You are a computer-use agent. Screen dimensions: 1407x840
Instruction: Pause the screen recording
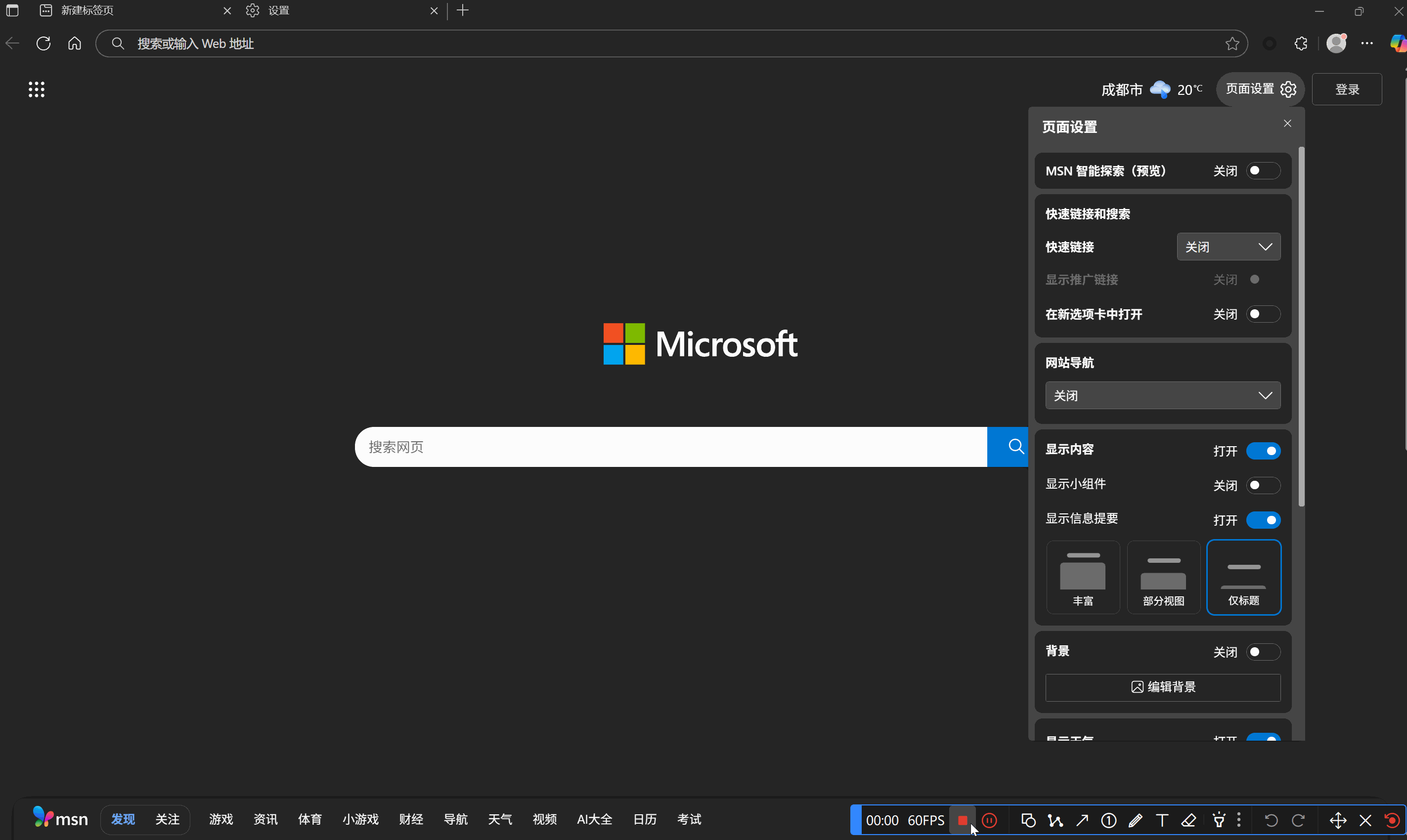pyautogui.click(x=989, y=820)
